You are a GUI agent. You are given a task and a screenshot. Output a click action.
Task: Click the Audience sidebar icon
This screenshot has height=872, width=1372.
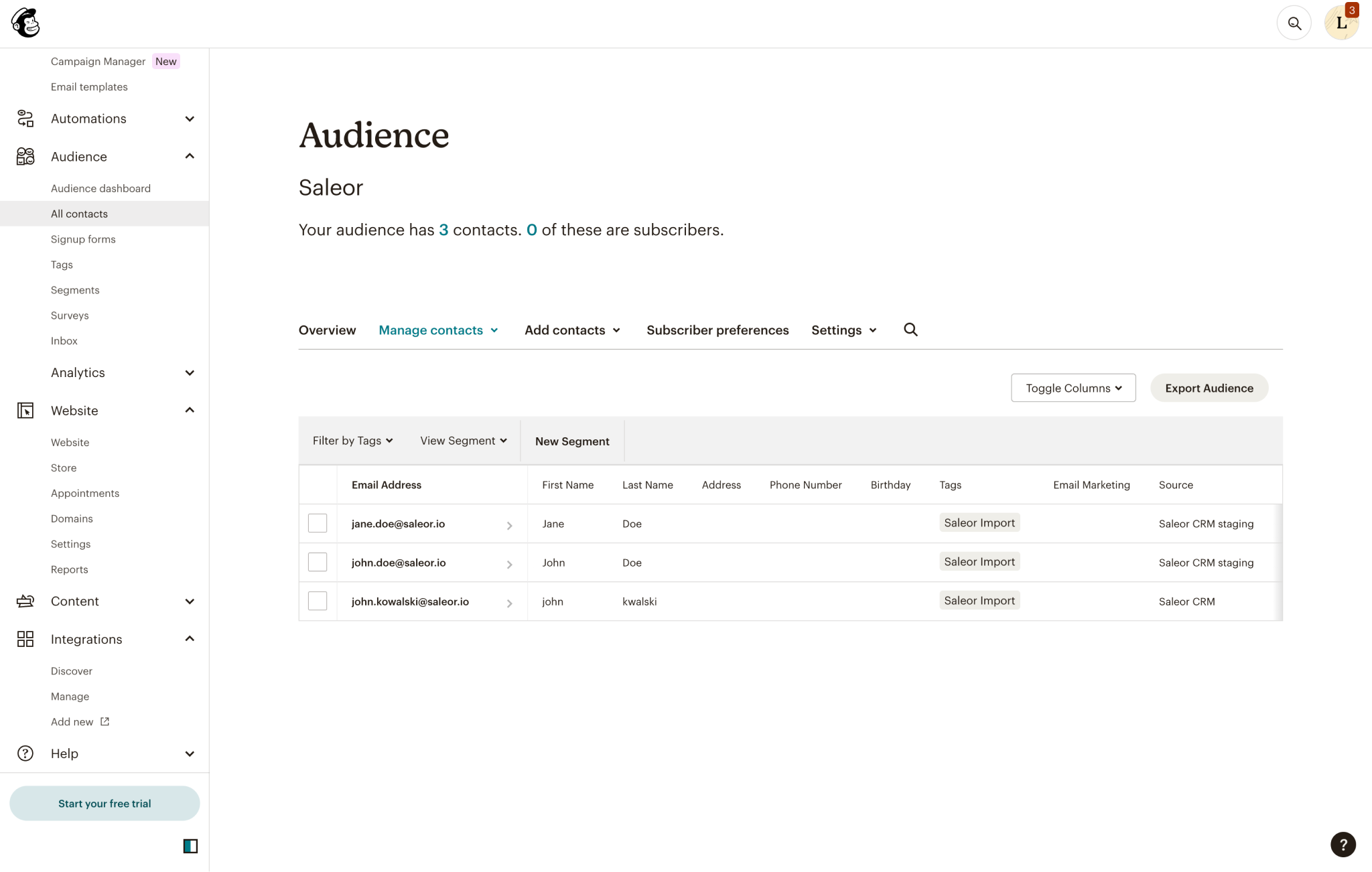click(x=25, y=156)
